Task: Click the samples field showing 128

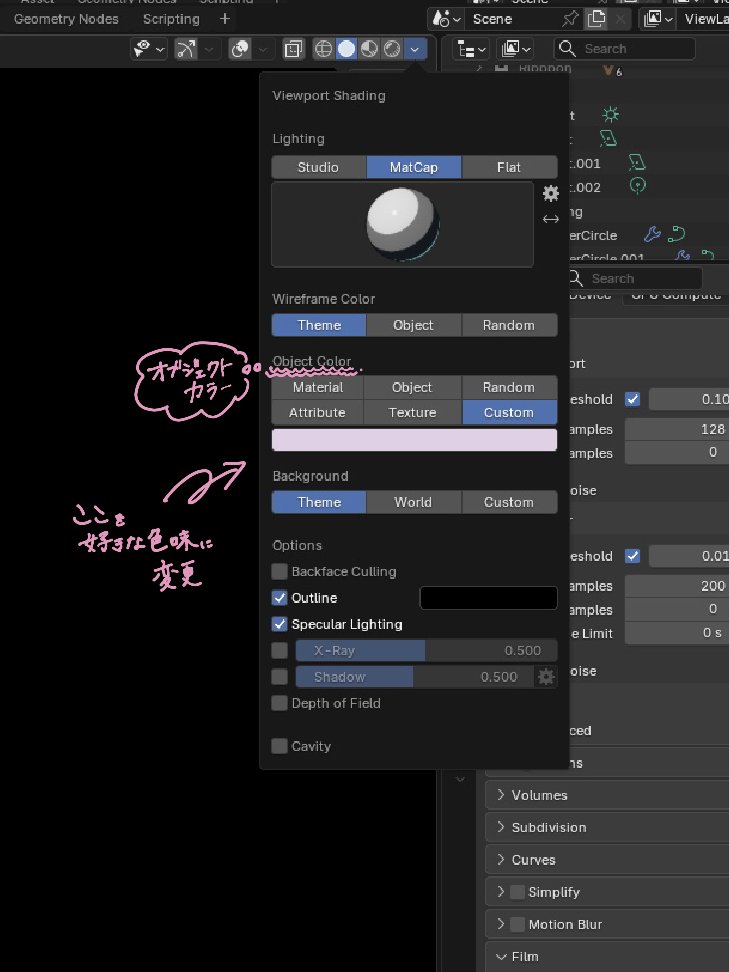Action: coord(678,429)
